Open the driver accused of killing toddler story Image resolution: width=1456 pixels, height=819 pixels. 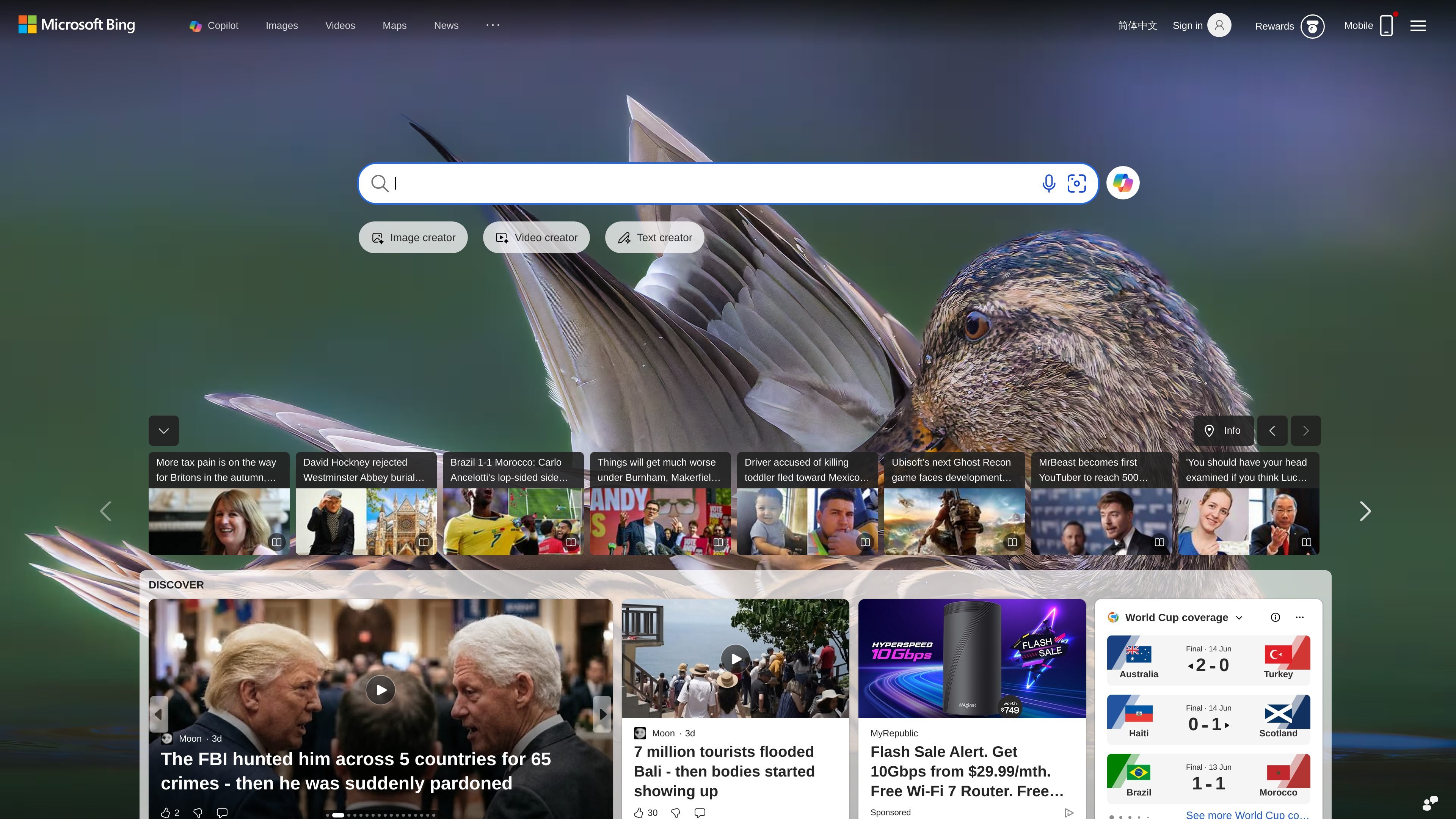pos(807,503)
